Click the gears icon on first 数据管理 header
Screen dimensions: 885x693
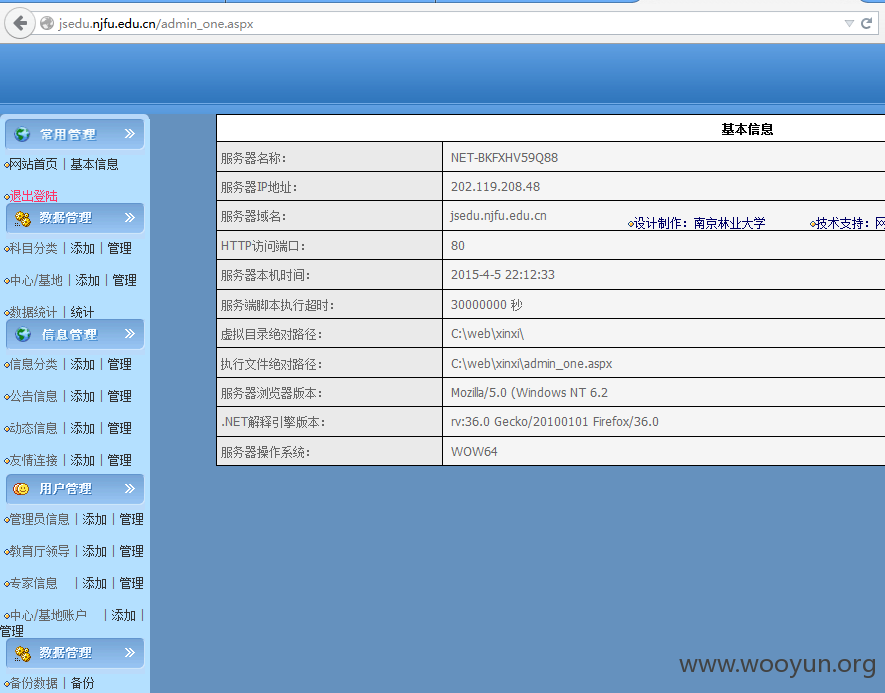[23, 218]
